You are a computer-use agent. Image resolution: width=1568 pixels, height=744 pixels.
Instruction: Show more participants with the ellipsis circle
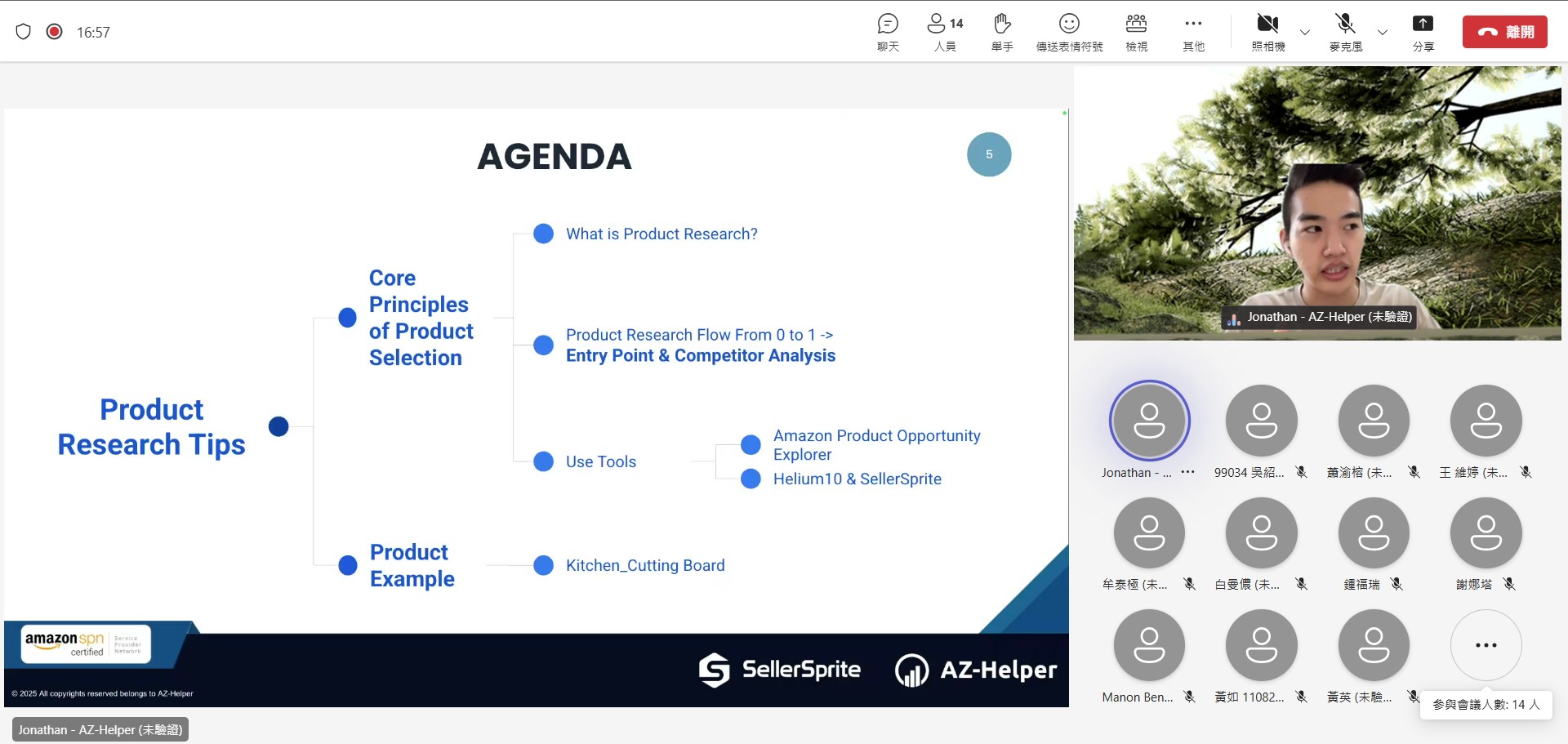(1486, 645)
